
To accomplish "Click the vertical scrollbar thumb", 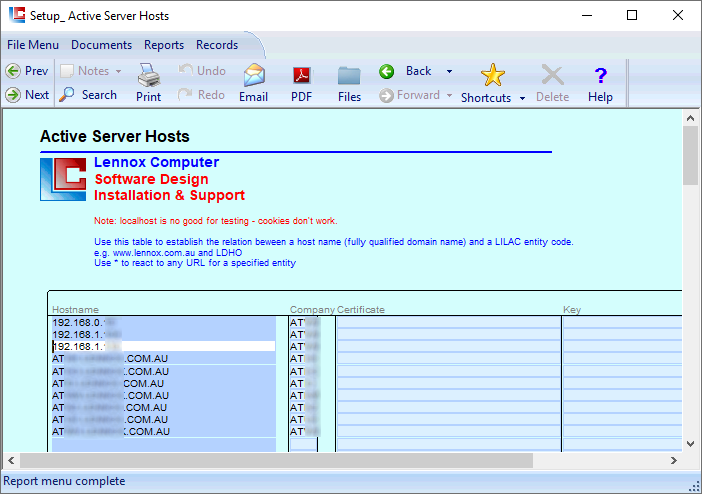I will (x=690, y=155).
